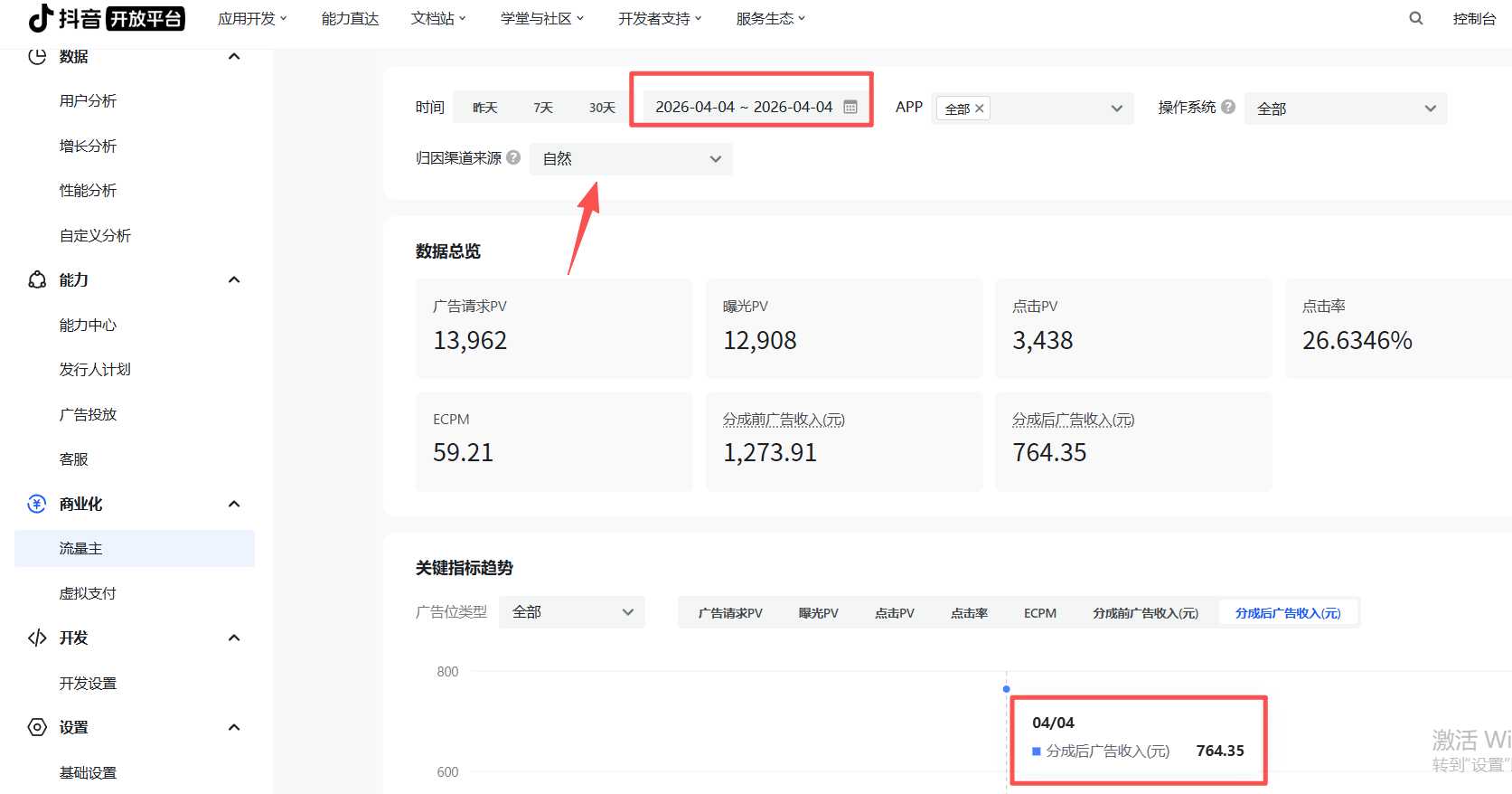1512x794 pixels.
Task: Expand the 广告位类型 dropdown
Action: (572, 612)
